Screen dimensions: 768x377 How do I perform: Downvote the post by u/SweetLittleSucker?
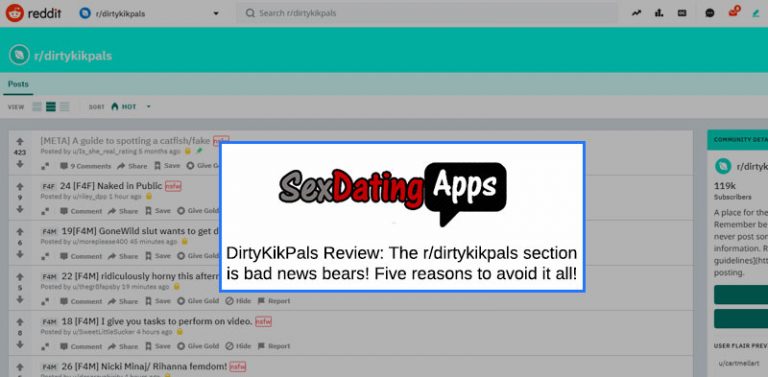click(x=20, y=344)
